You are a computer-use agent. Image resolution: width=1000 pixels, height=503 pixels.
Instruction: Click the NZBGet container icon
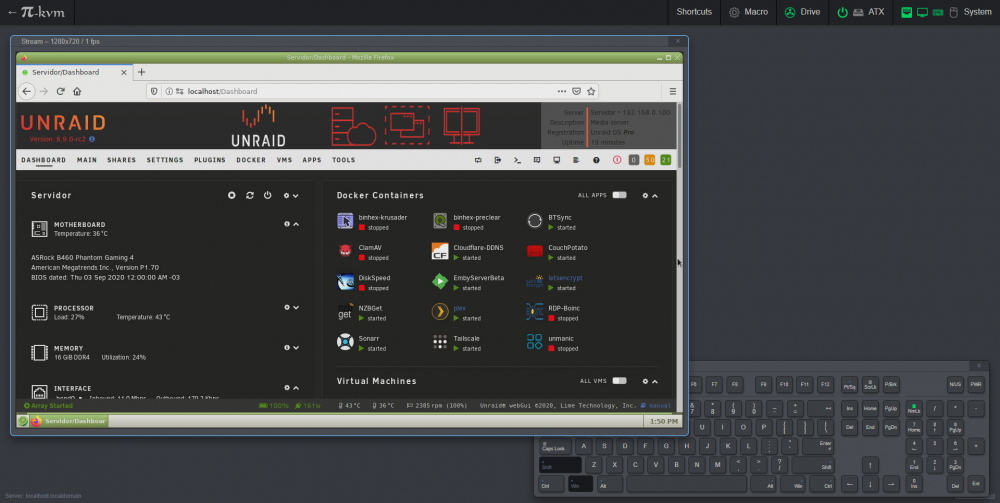[345, 312]
